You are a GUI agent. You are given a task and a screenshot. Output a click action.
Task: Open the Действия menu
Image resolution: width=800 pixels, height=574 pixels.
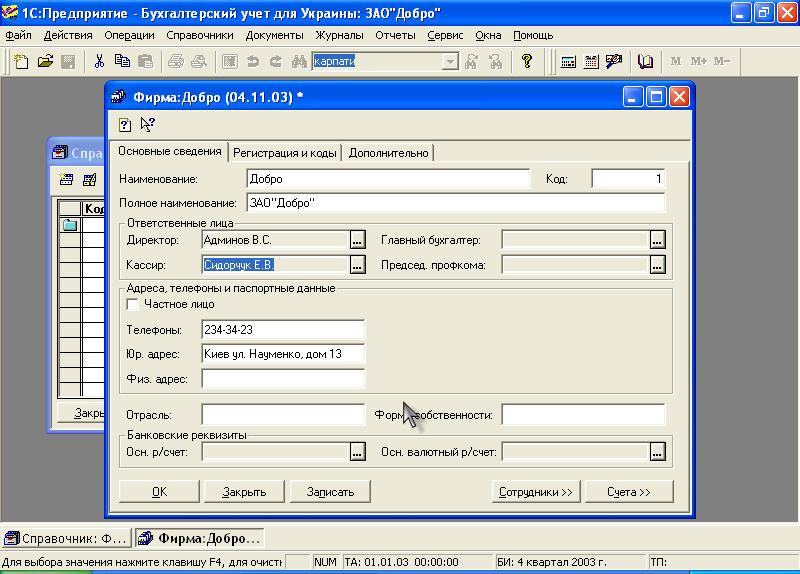[x=68, y=35]
